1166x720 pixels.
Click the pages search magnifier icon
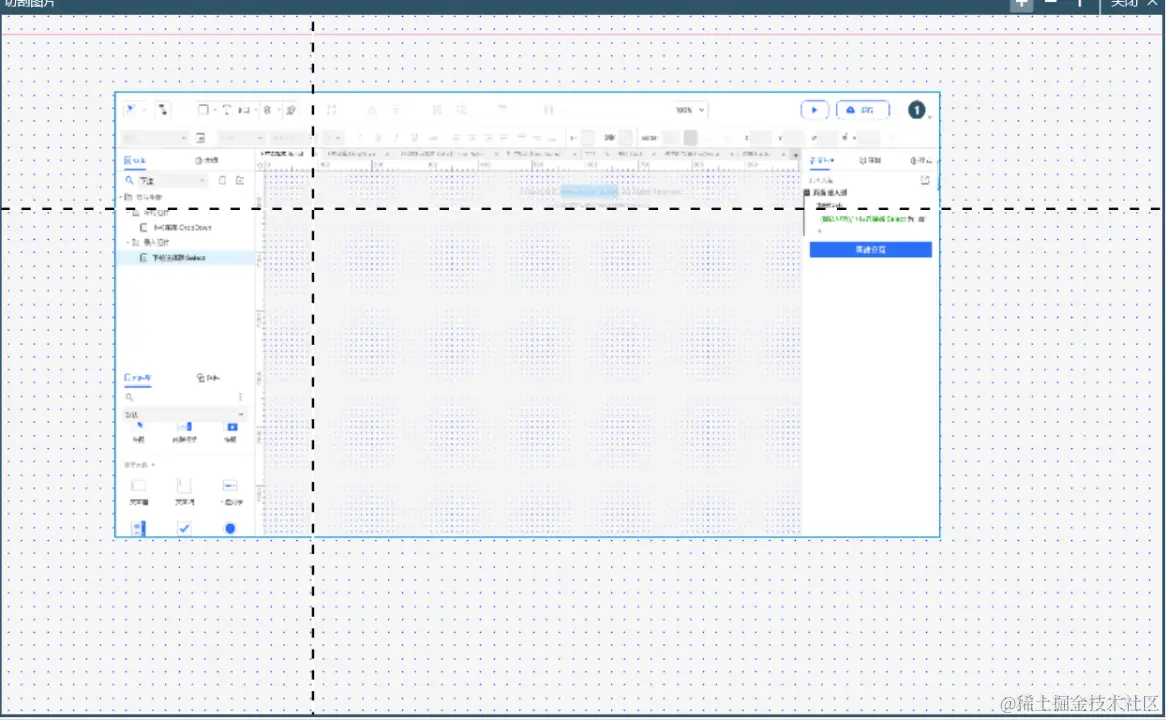point(129,180)
